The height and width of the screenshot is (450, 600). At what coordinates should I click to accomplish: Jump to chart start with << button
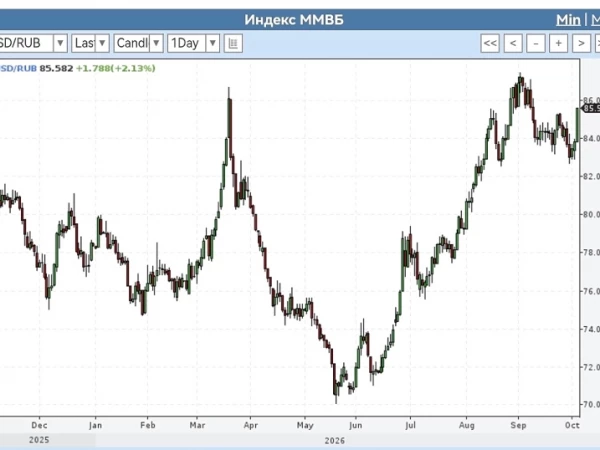tap(490, 43)
